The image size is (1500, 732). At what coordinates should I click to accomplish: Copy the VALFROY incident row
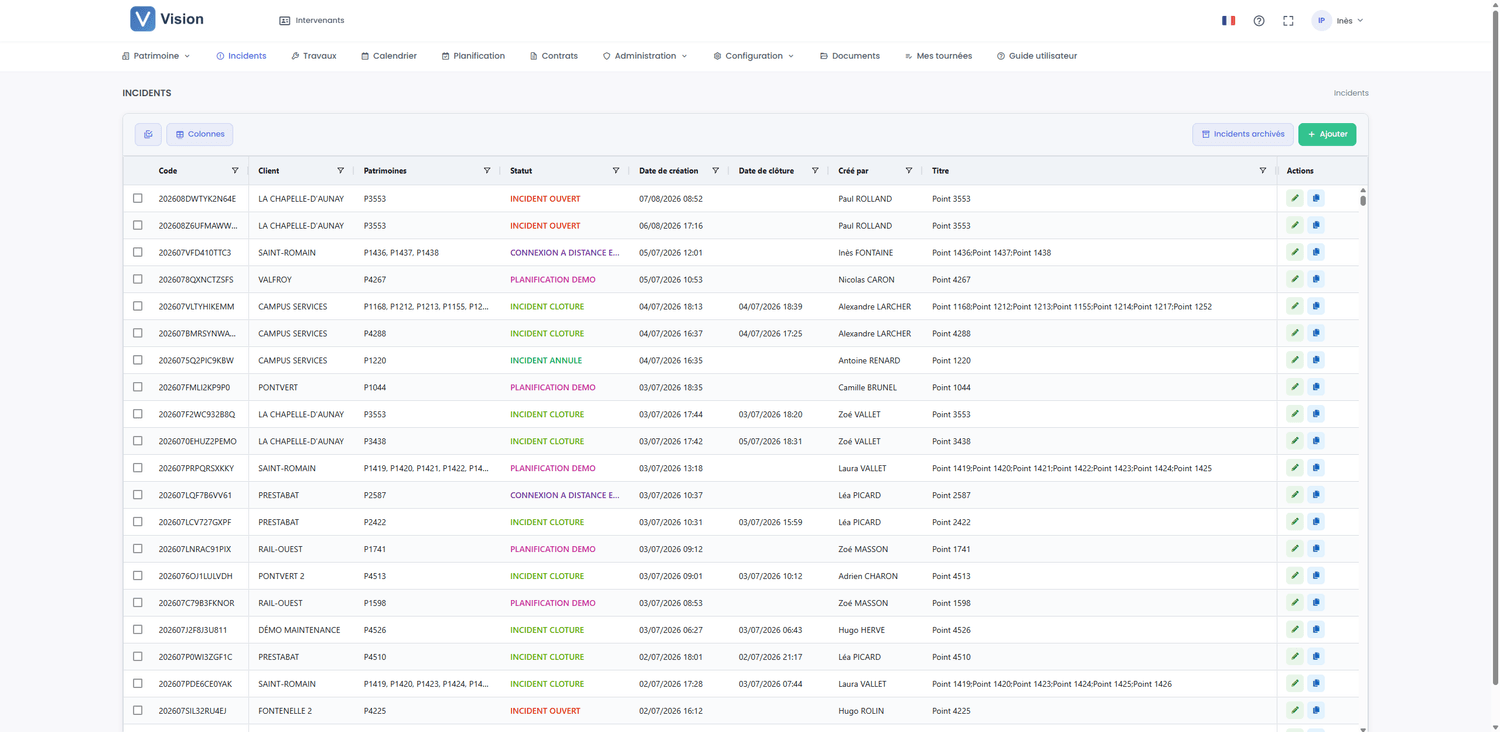coord(1316,279)
